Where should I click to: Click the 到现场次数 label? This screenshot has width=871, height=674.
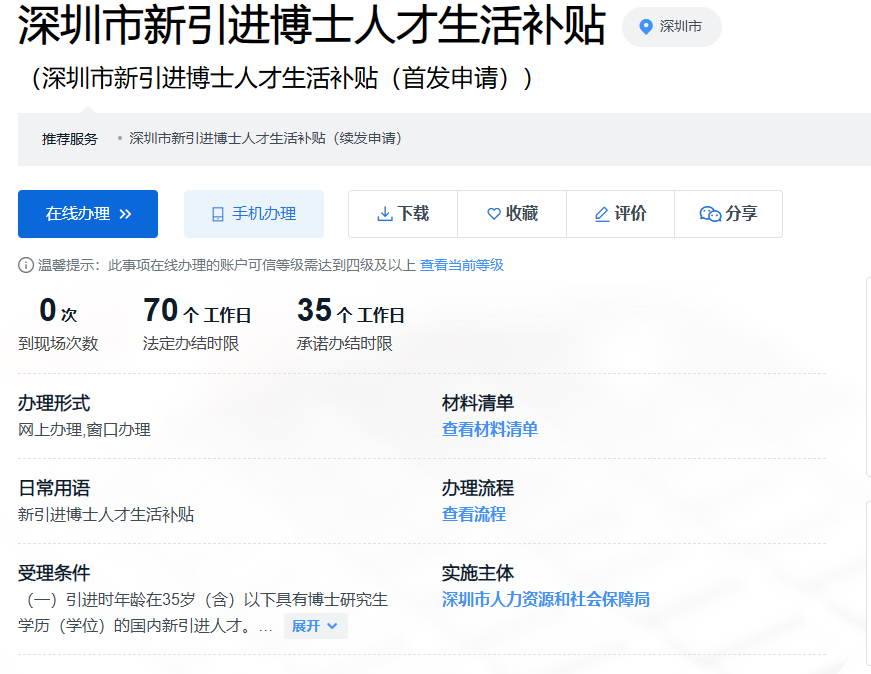(58, 344)
